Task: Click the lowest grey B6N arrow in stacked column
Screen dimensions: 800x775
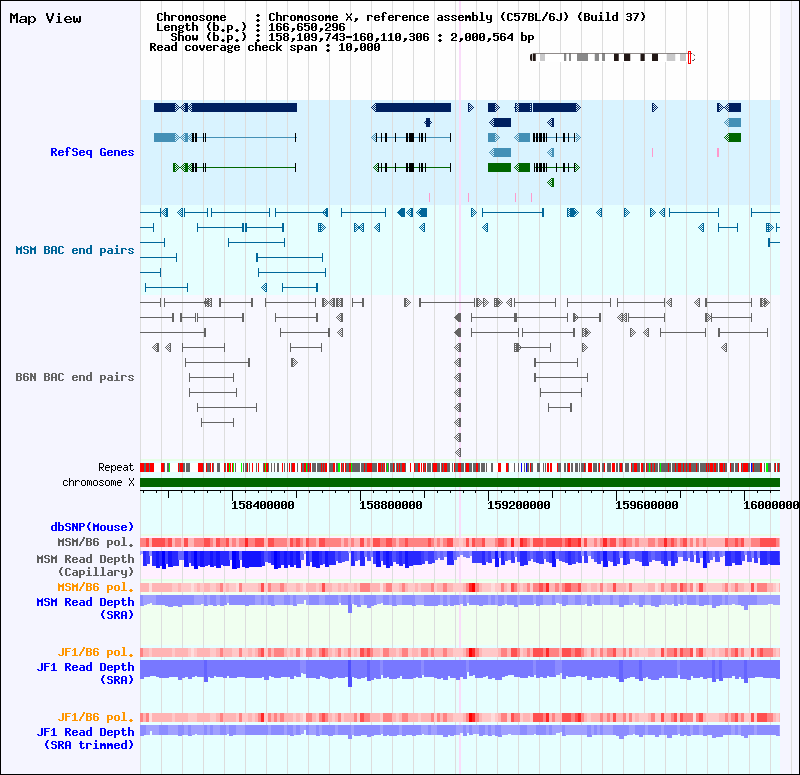Action: [458, 452]
